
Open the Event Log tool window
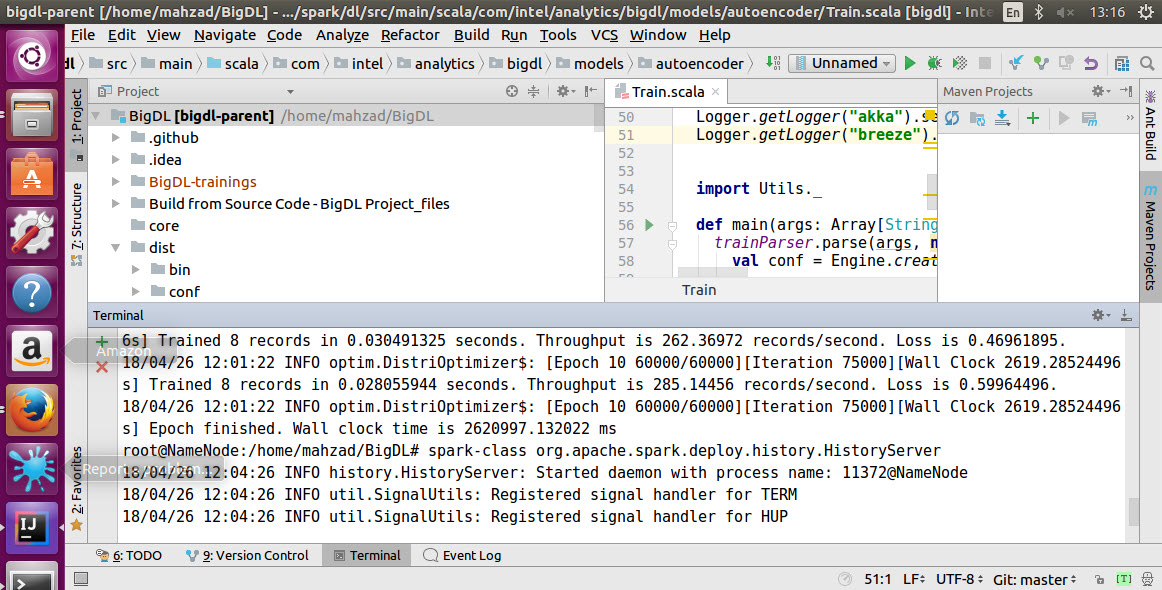[462, 555]
